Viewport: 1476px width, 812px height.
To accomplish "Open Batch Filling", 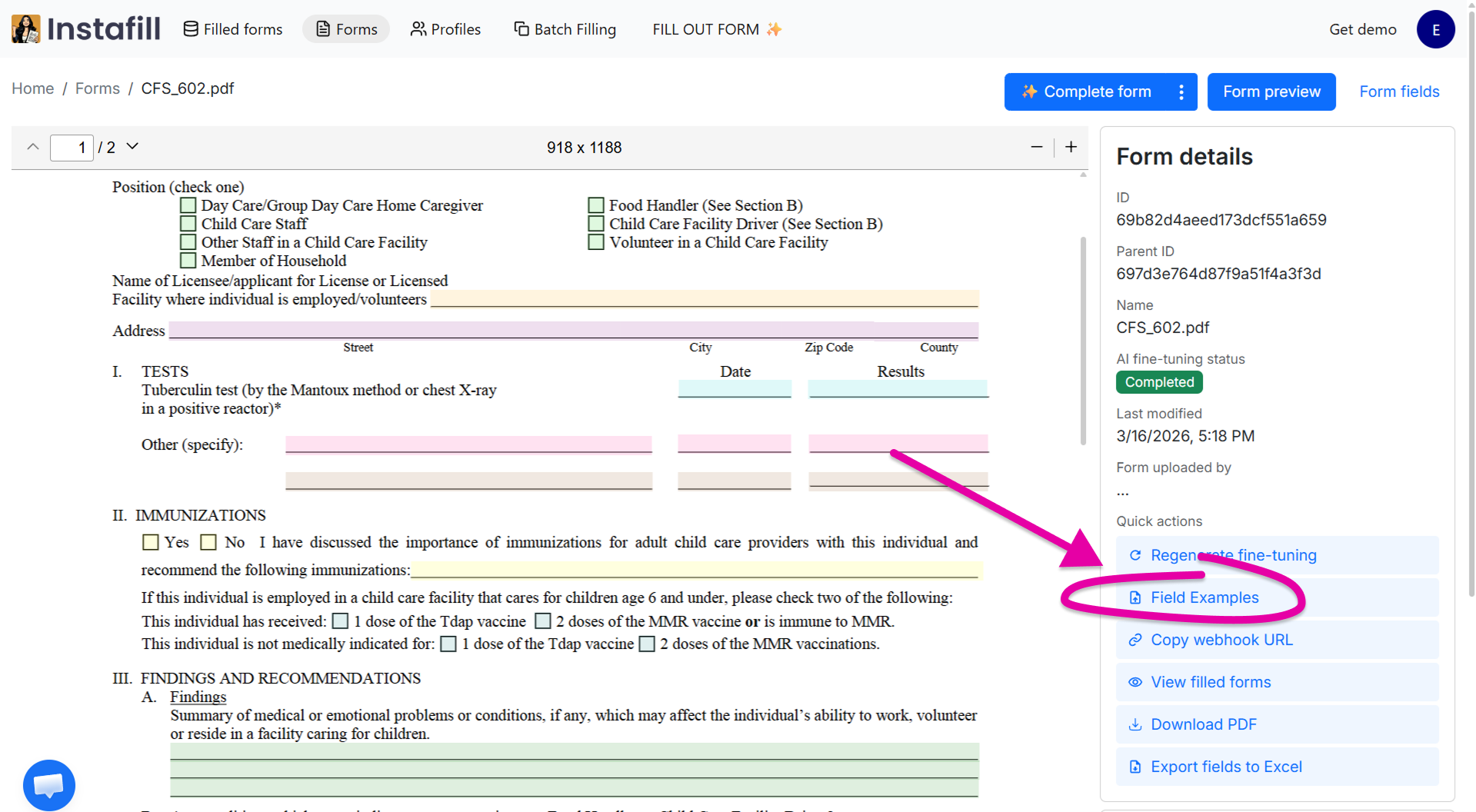I will (x=565, y=29).
